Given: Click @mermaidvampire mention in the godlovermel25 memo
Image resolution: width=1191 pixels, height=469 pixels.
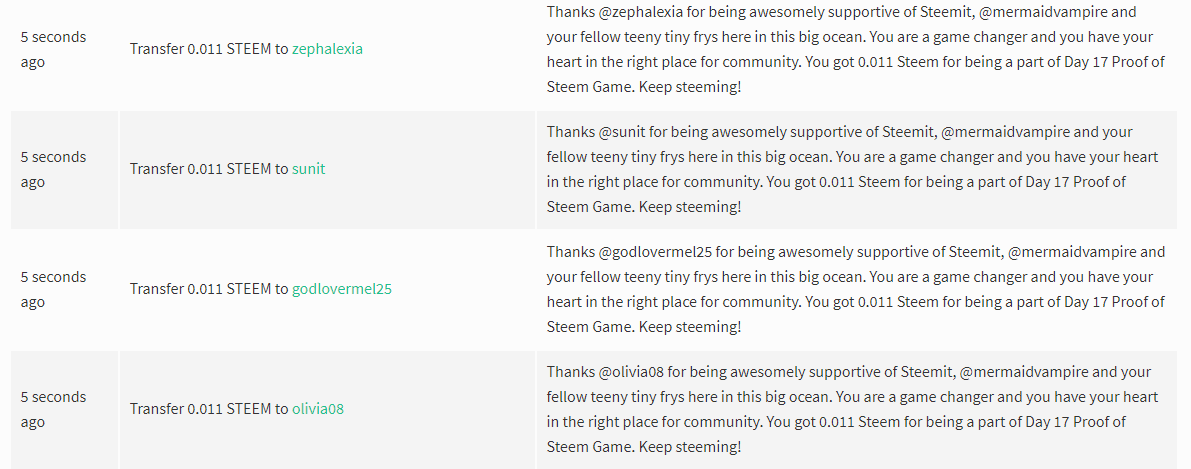Looking at the screenshot, I should pyautogui.click(x=1072, y=252).
